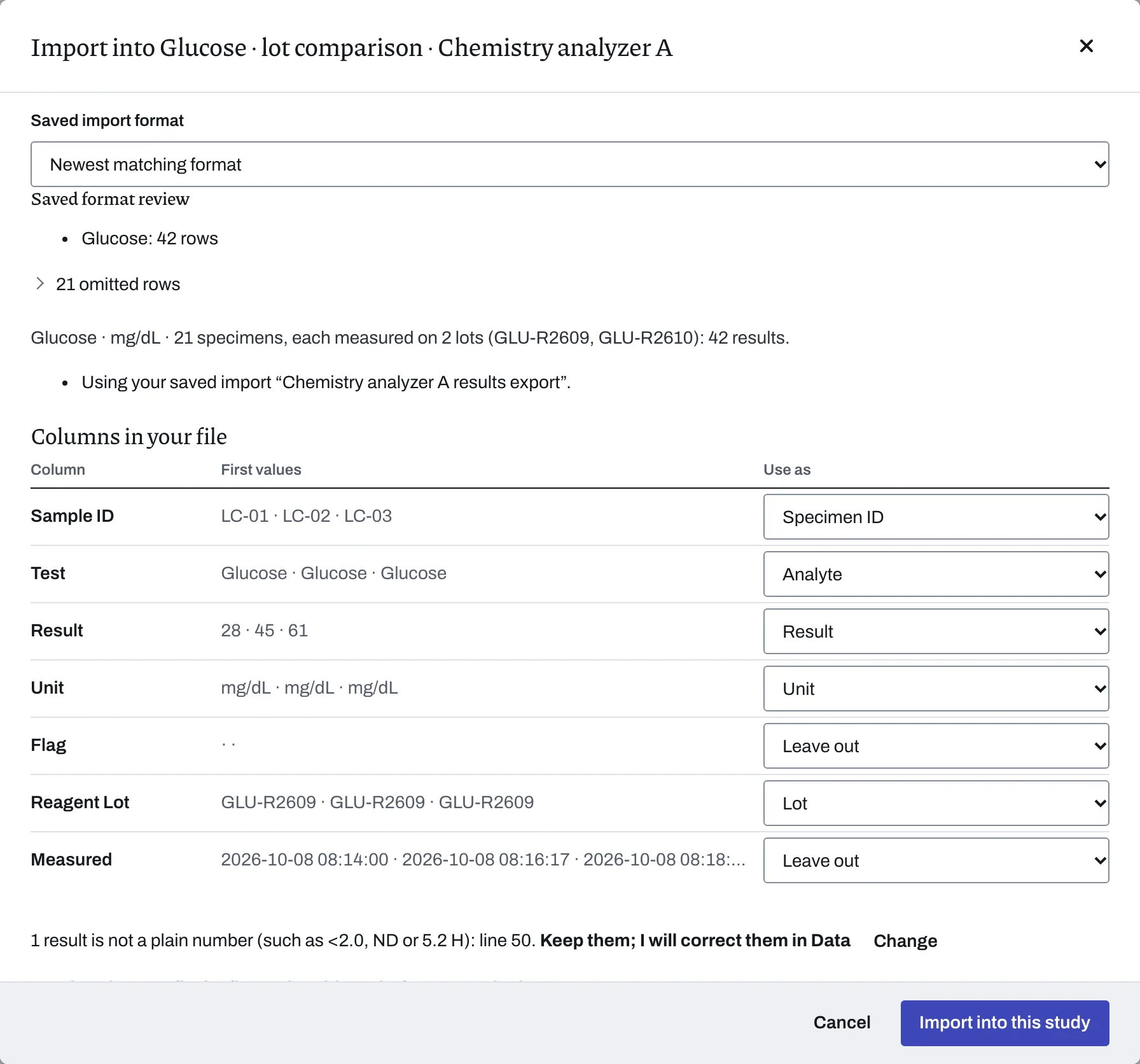
Task: Click the Cancel button
Action: (842, 1022)
